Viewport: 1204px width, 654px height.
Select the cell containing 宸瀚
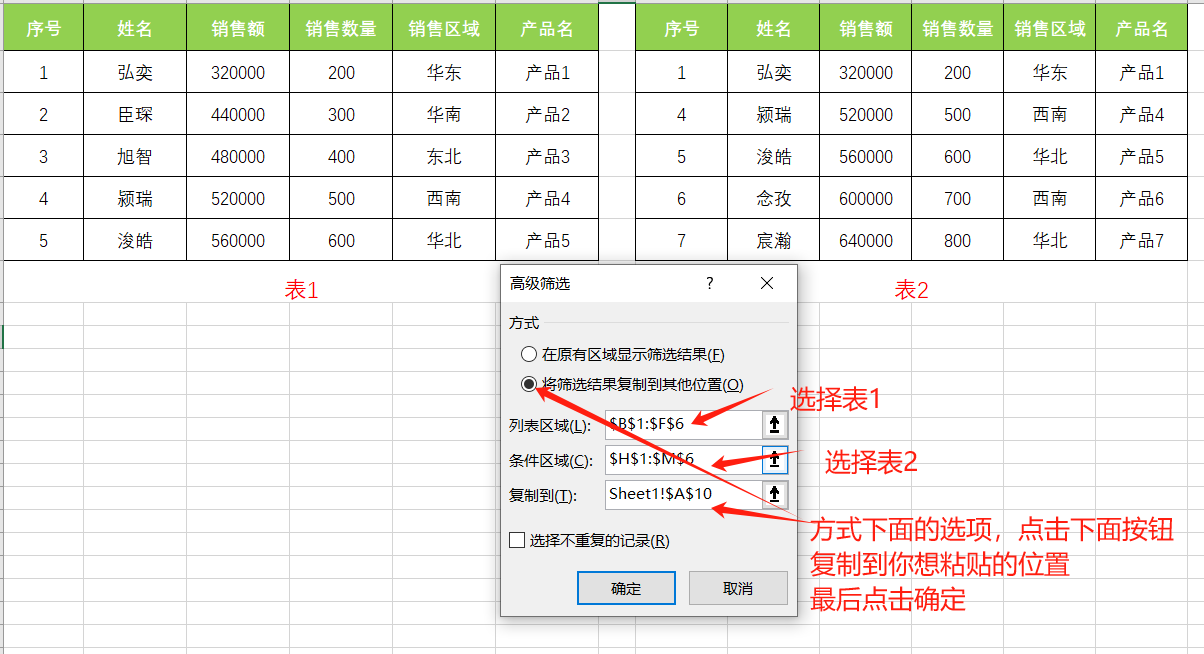(774, 241)
